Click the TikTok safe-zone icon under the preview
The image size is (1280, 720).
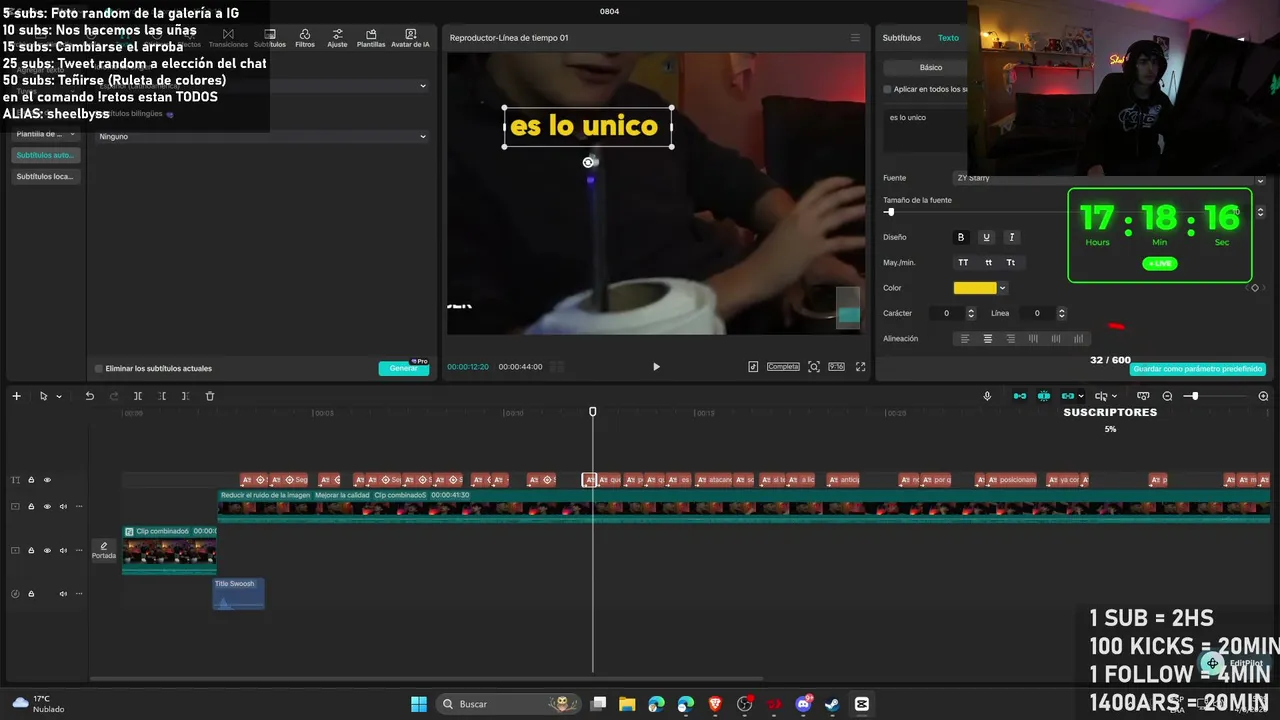tap(753, 367)
